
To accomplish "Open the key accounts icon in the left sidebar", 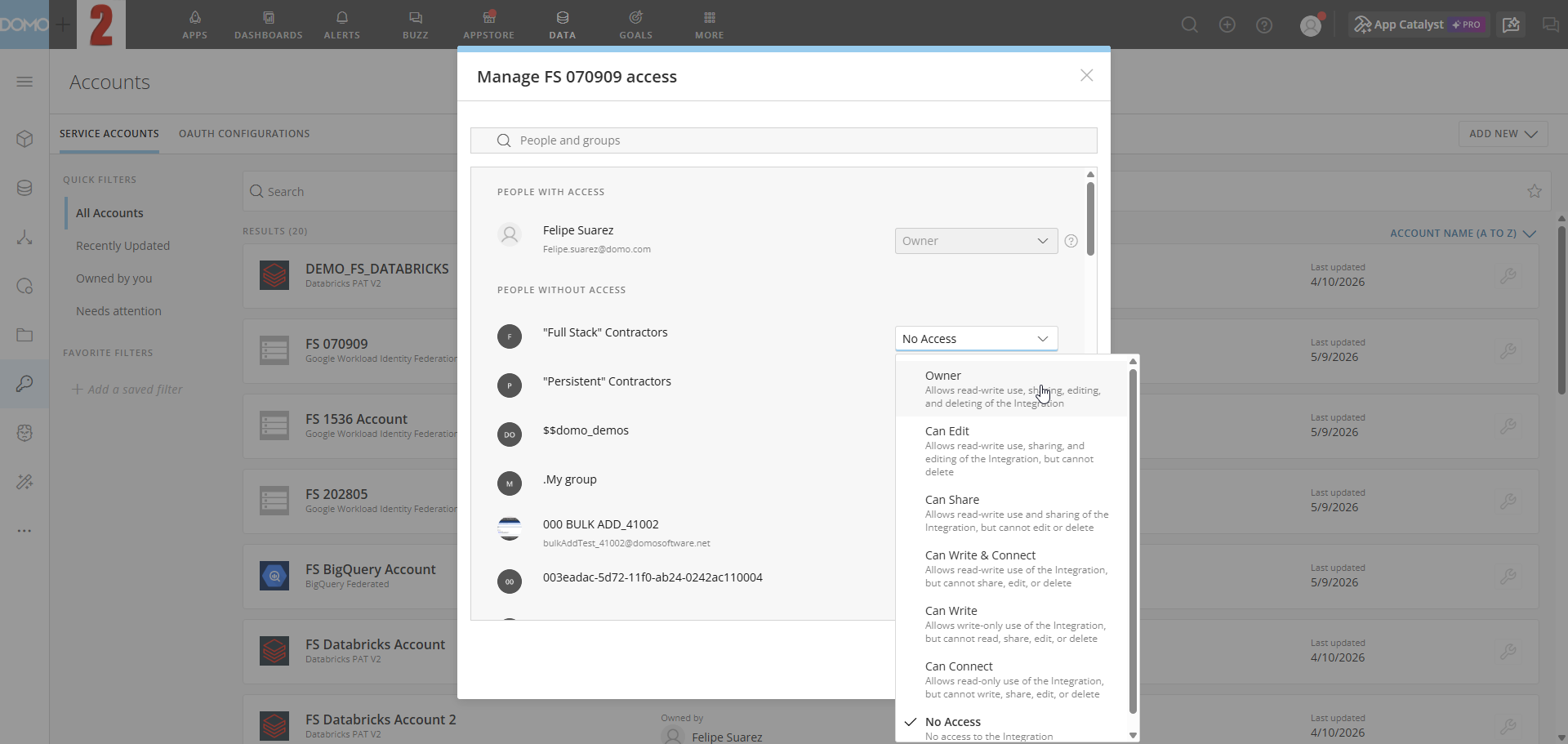I will pyautogui.click(x=24, y=384).
